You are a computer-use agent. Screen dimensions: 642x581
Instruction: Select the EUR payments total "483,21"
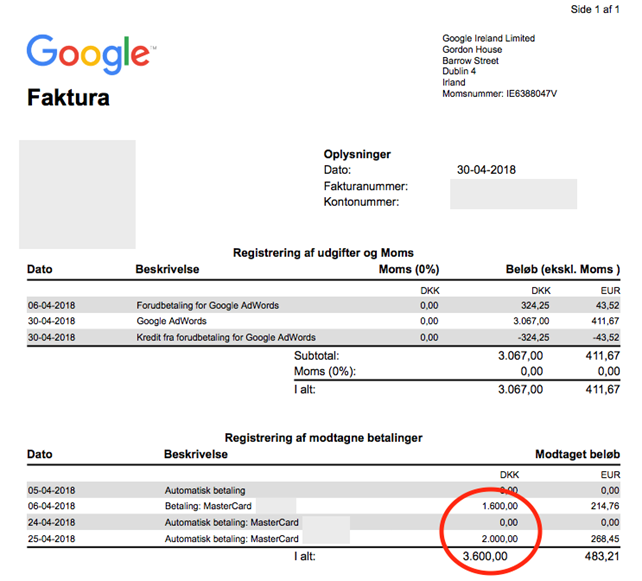click(x=602, y=556)
